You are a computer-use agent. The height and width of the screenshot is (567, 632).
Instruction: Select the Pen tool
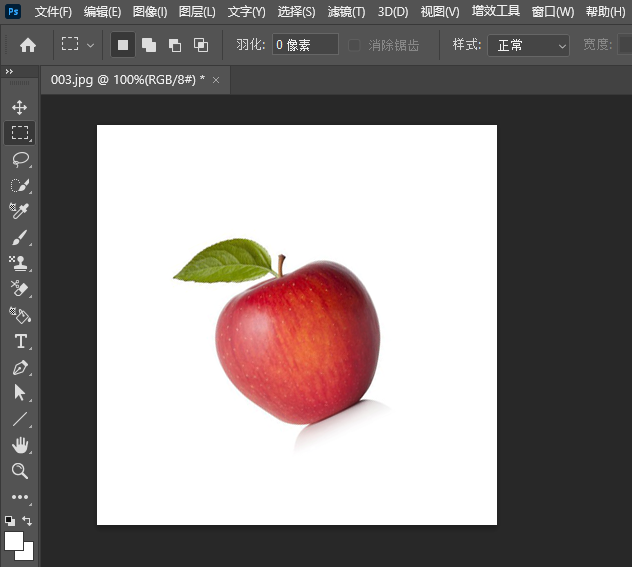pyautogui.click(x=19, y=367)
